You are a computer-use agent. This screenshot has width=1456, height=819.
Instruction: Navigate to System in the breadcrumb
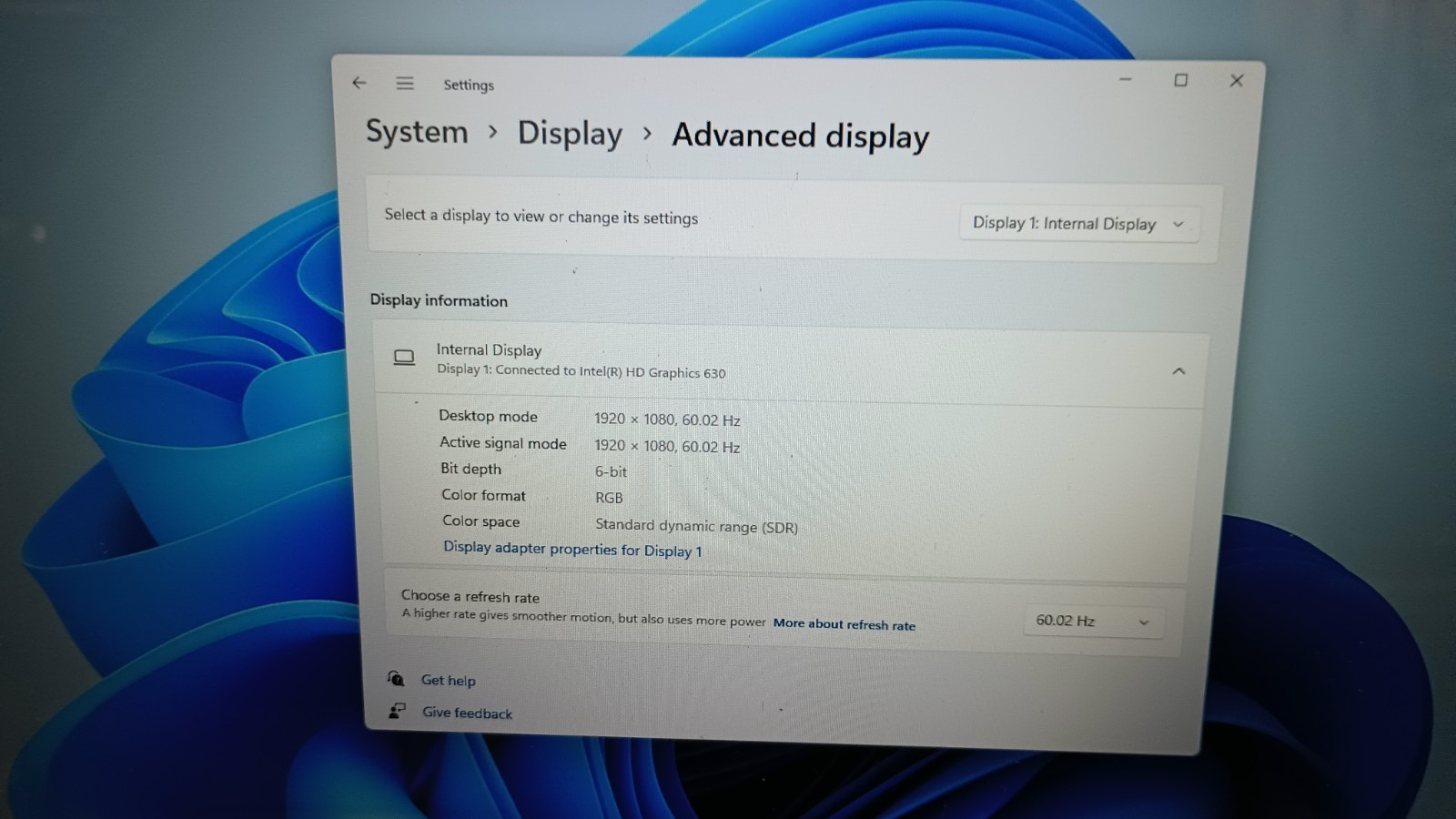tap(417, 132)
